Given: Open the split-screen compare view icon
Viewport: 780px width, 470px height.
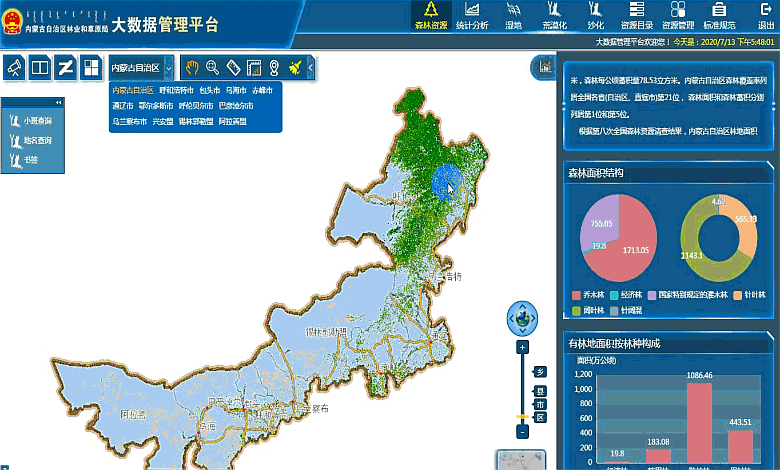Looking at the screenshot, I should click(40, 68).
